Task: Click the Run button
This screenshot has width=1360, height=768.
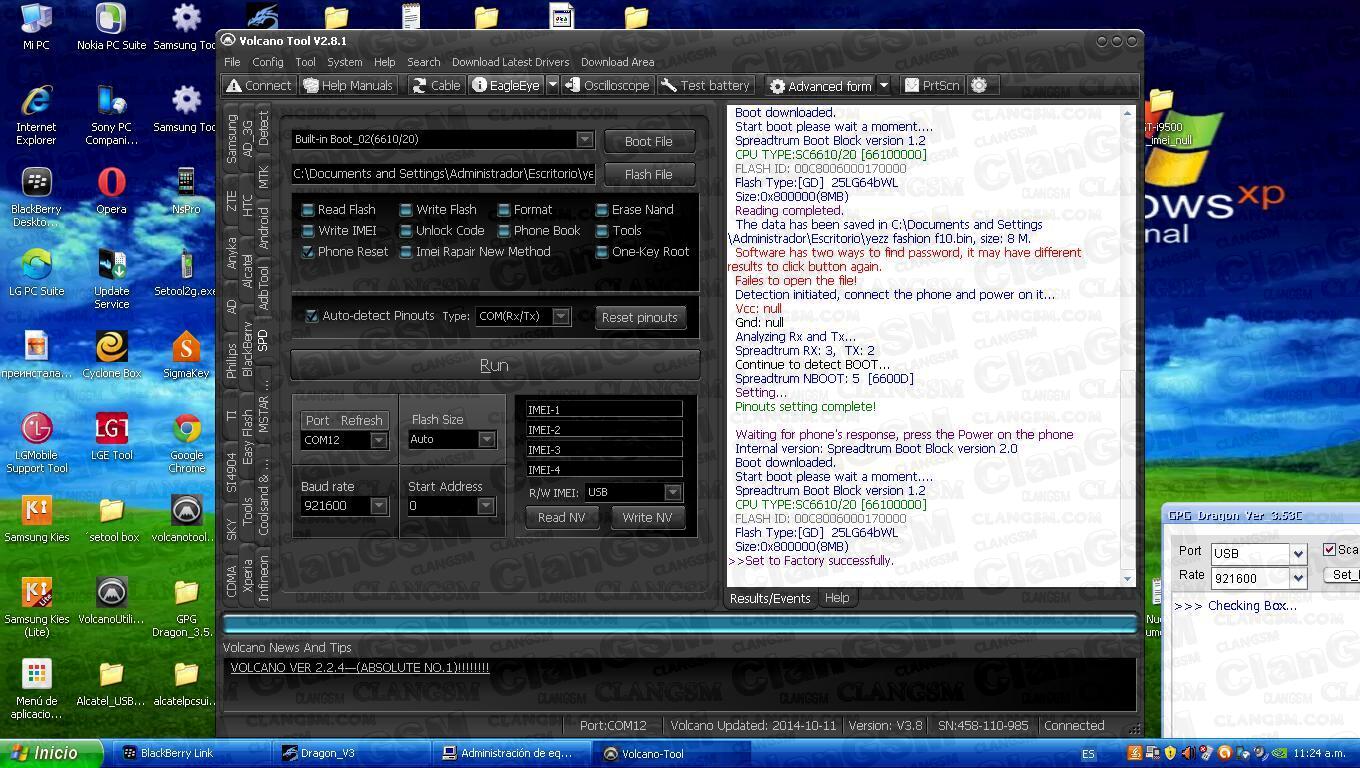Action: [495, 365]
